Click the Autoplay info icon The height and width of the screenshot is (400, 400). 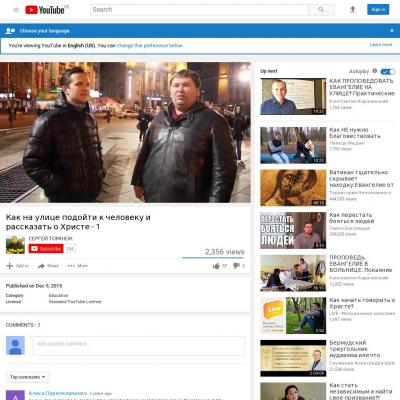pos(375,71)
